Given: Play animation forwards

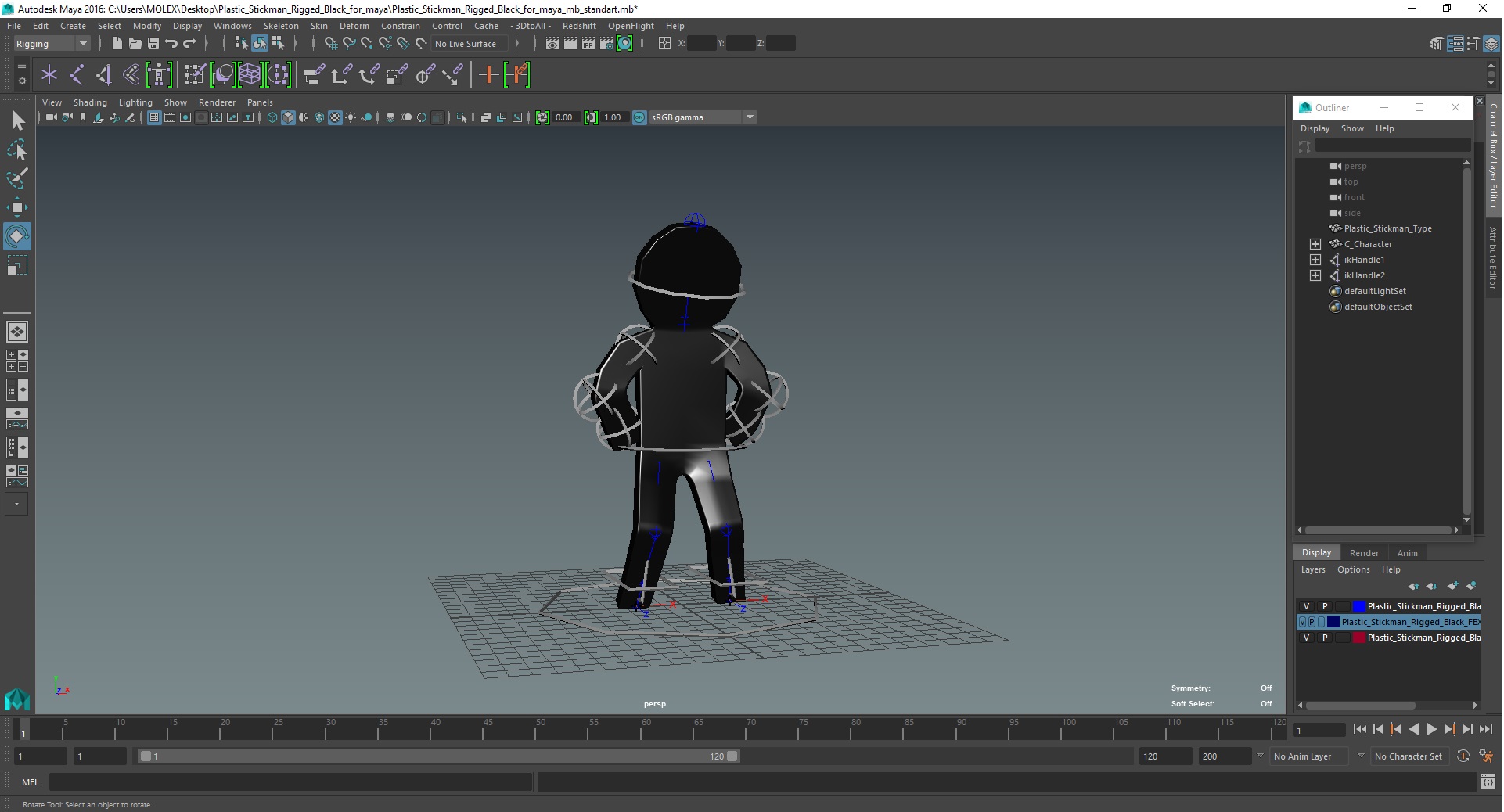Looking at the screenshot, I should coord(1431,729).
